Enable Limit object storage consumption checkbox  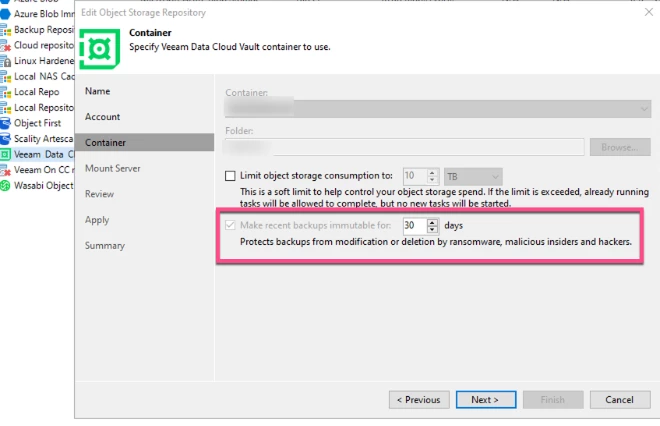[230, 176]
